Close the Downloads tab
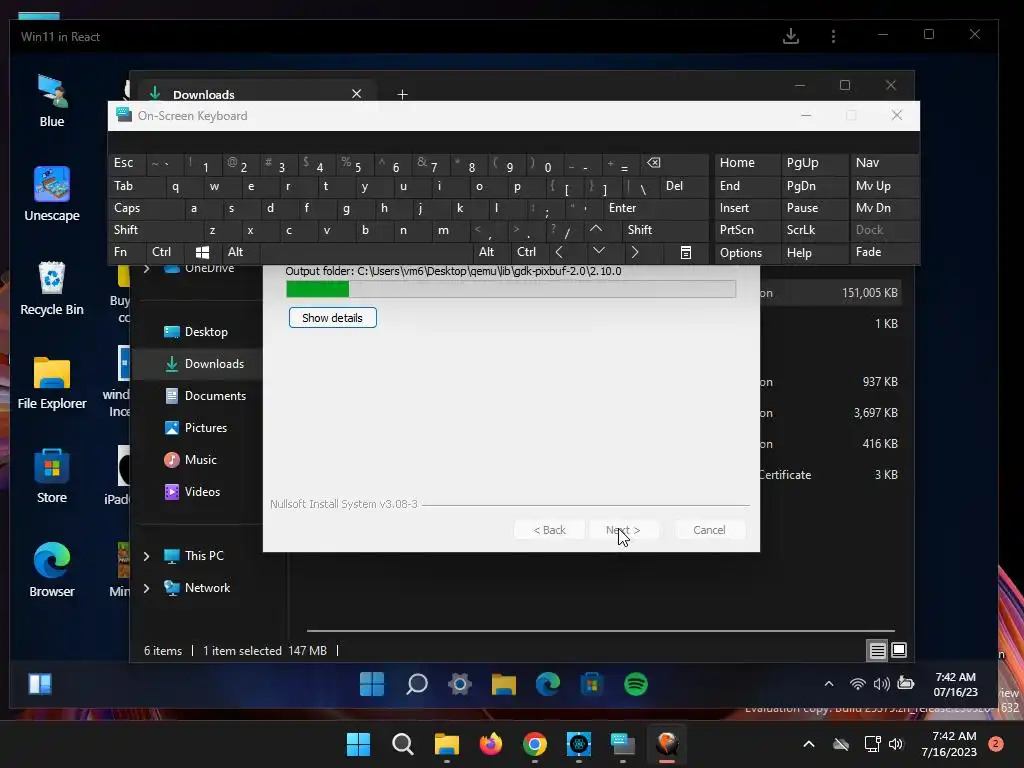The height and width of the screenshot is (768, 1024). (x=357, y=94)
